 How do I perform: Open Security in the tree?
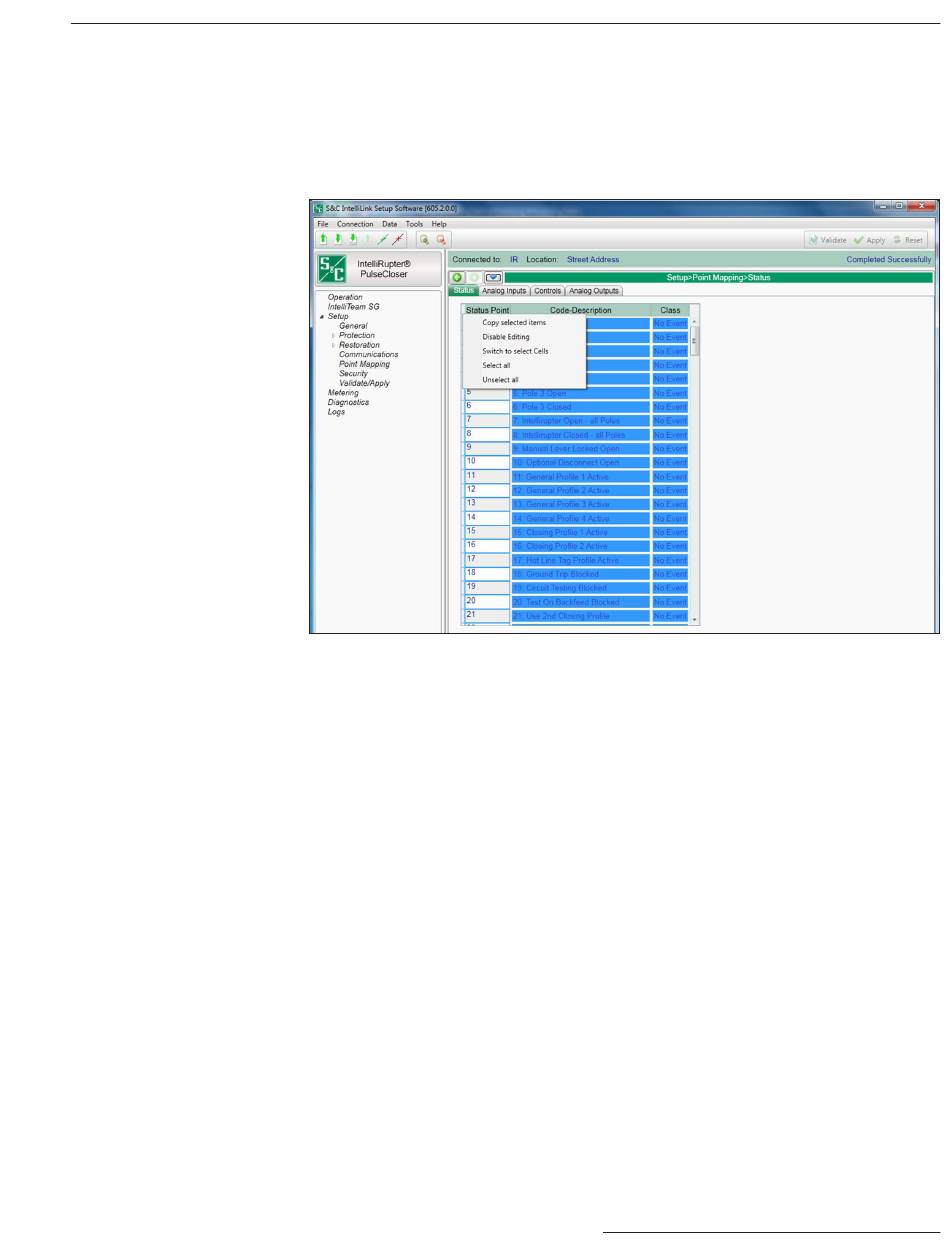(353, 373)
